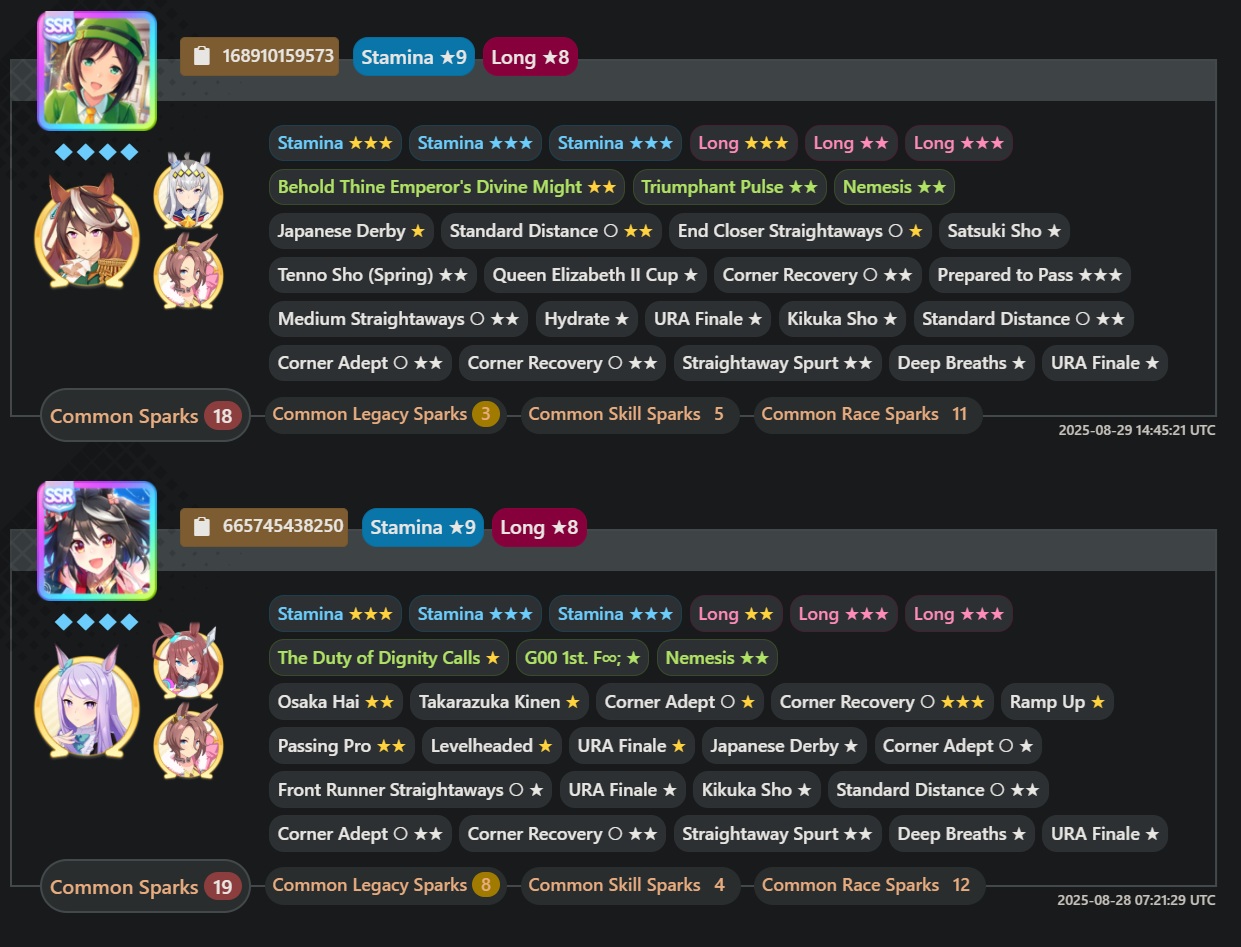Click Long ★8 badge beside ID 665745438250

[539, 527]
